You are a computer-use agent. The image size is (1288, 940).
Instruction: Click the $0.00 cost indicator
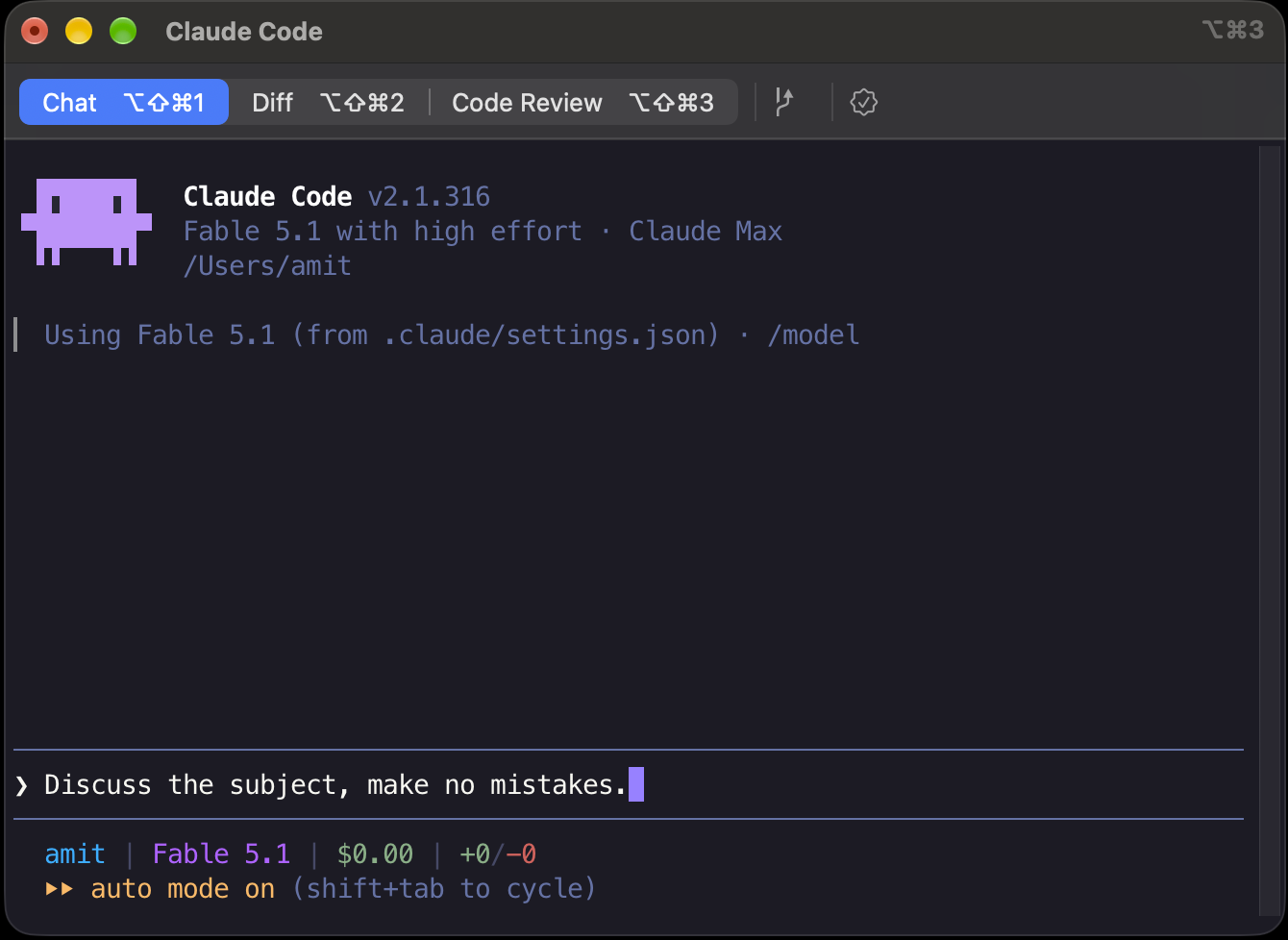375,854
